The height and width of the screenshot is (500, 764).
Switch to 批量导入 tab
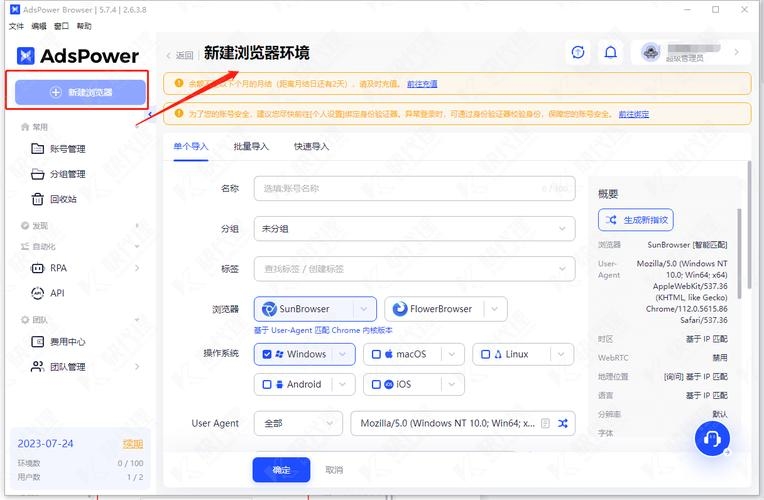251,146
